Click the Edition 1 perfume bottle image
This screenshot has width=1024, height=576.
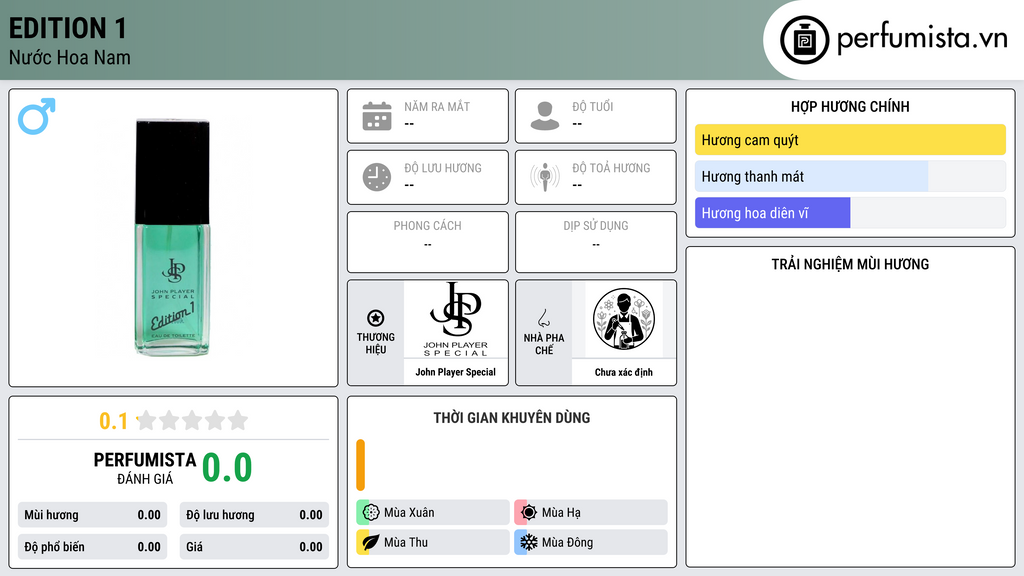(172, 237)
